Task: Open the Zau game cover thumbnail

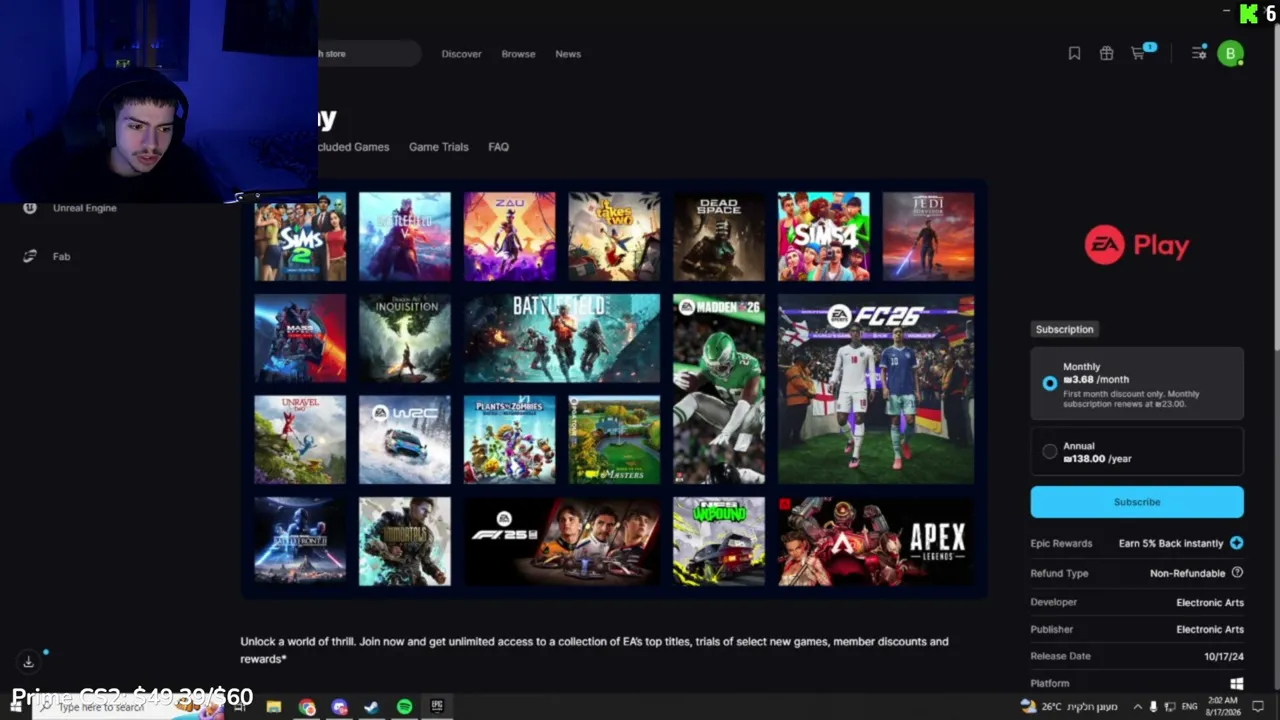Action: tap(509, 236)
